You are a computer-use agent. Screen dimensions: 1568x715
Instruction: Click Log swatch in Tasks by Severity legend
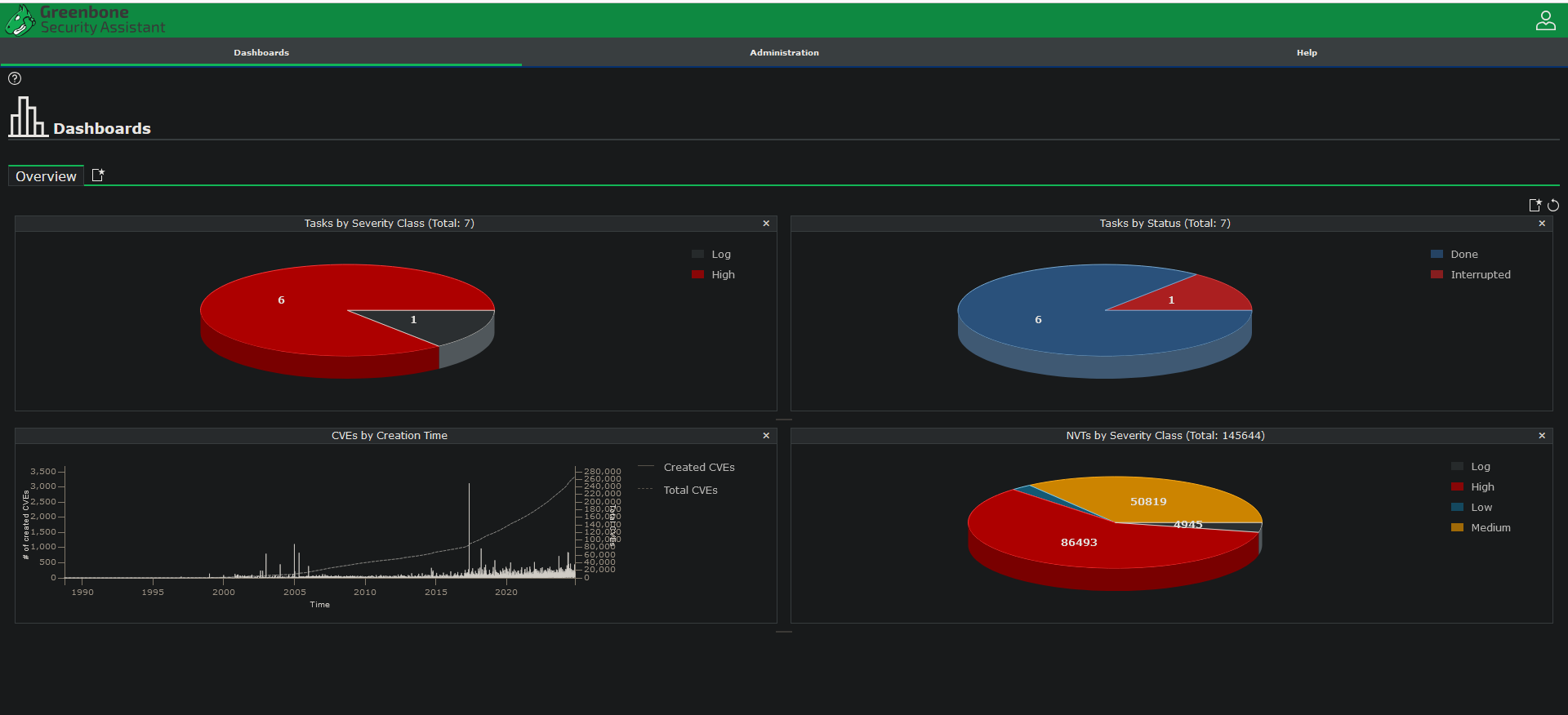click(697, 255)
